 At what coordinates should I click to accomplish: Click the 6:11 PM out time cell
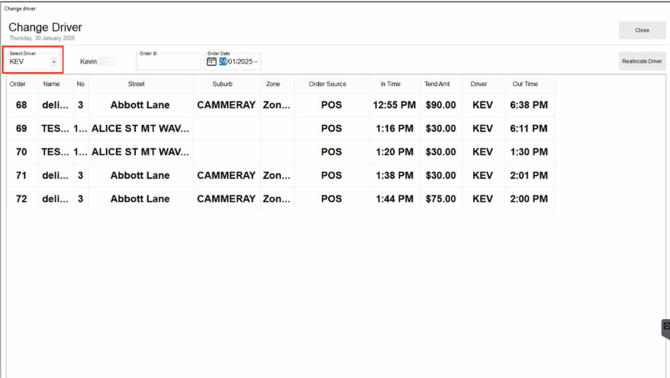point(529,129)
